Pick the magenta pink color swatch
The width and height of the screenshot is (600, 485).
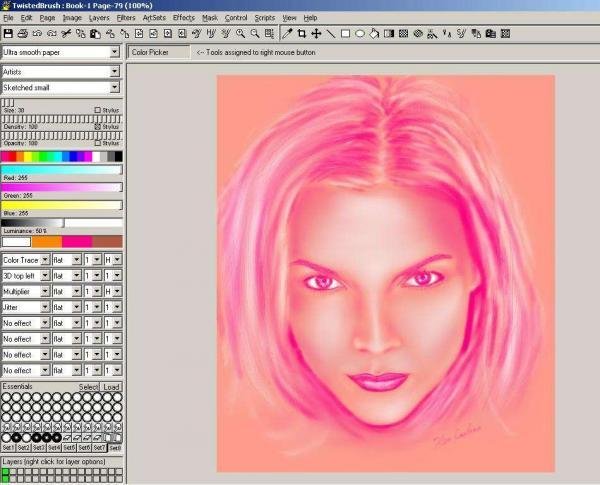click(x=77, y=242)
